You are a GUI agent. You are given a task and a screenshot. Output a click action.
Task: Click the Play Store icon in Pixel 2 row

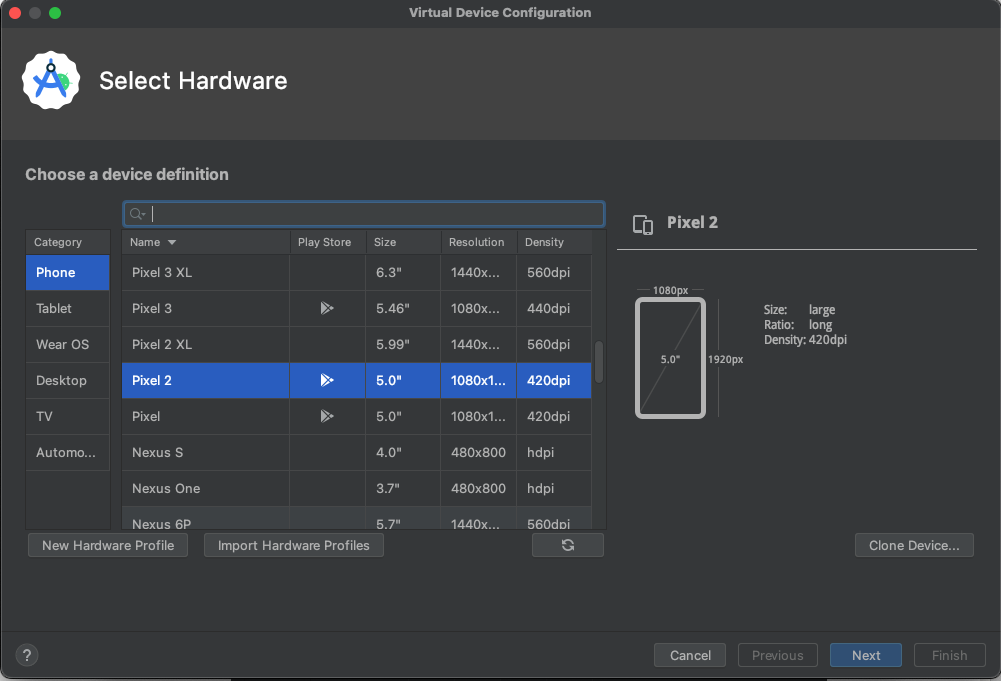327,380
